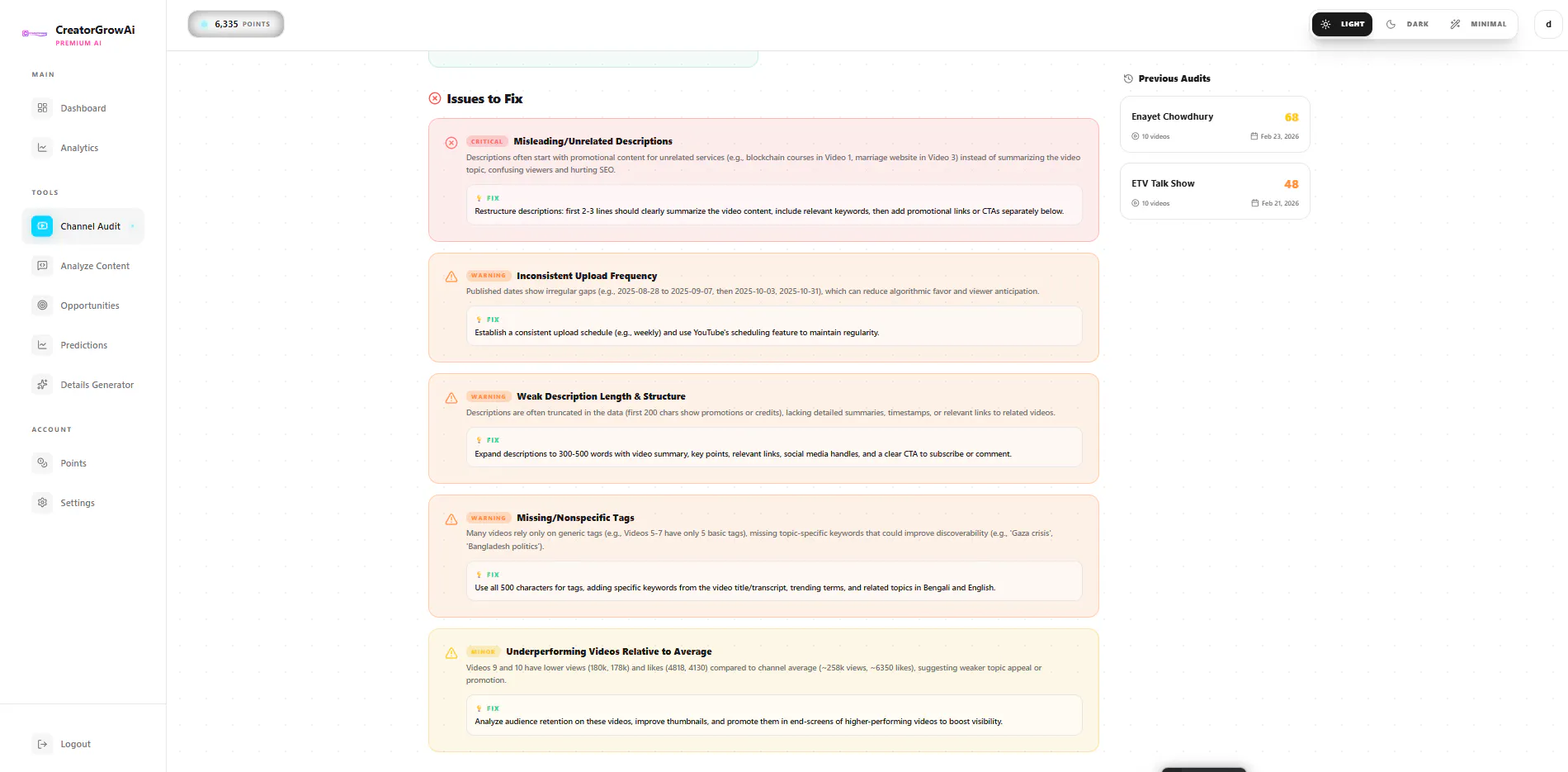Click warning triangle beside Missing/Nonspecific Tags
Screen dimensions: 1568x772
tap(451, 519)
